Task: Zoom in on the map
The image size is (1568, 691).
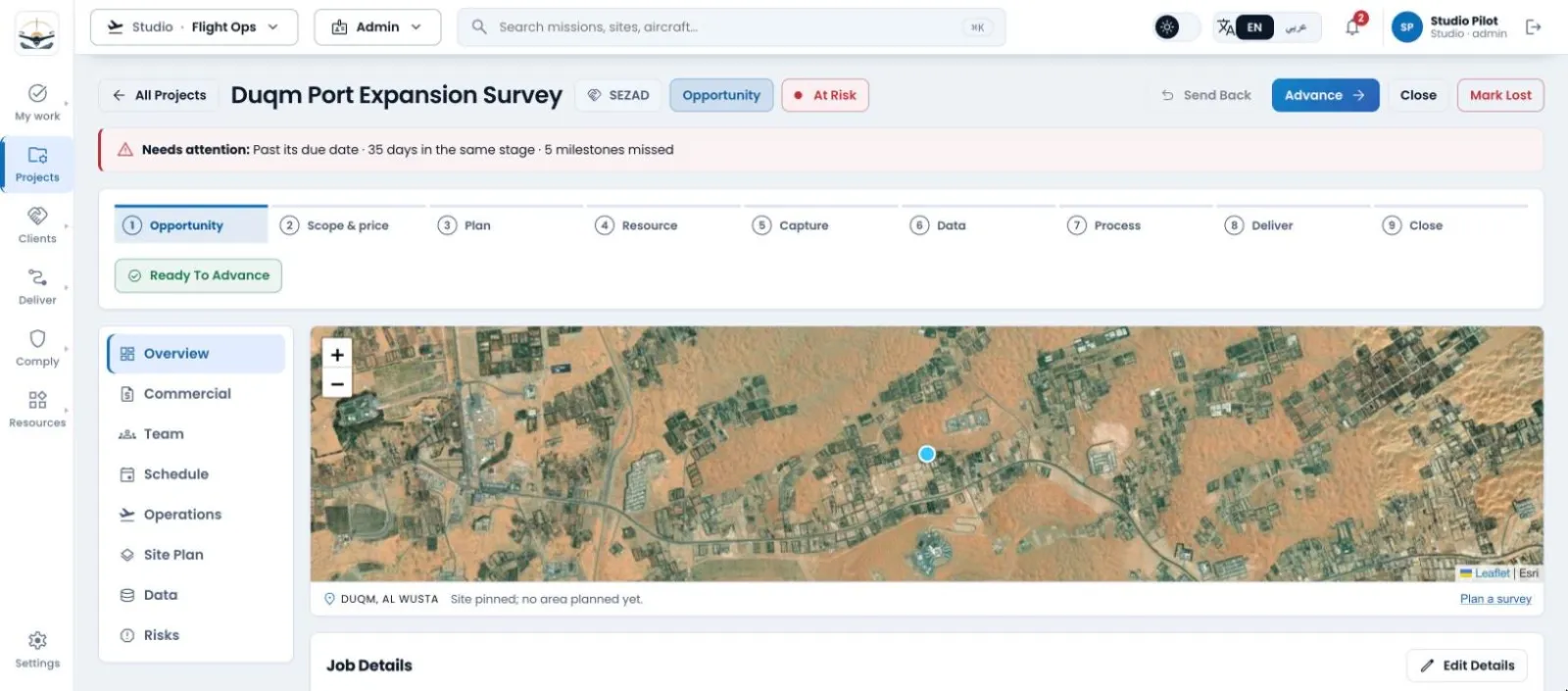Action: coord(337,355)
